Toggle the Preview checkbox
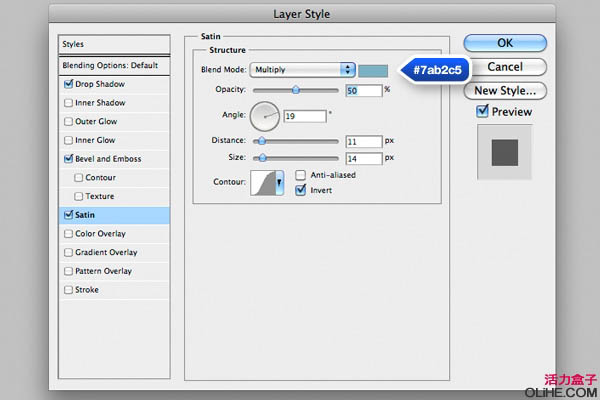Screen dimensions: 600x400 [x=482, y=112]
